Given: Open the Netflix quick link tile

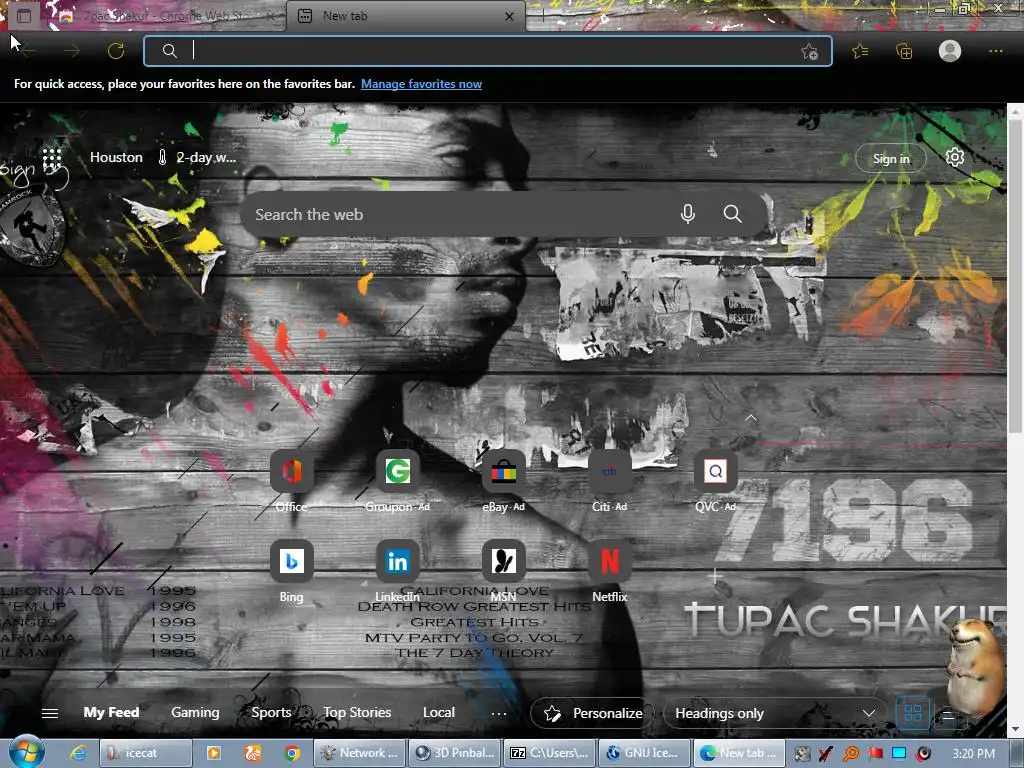Looking at the screenshot, I should [609, 561].
